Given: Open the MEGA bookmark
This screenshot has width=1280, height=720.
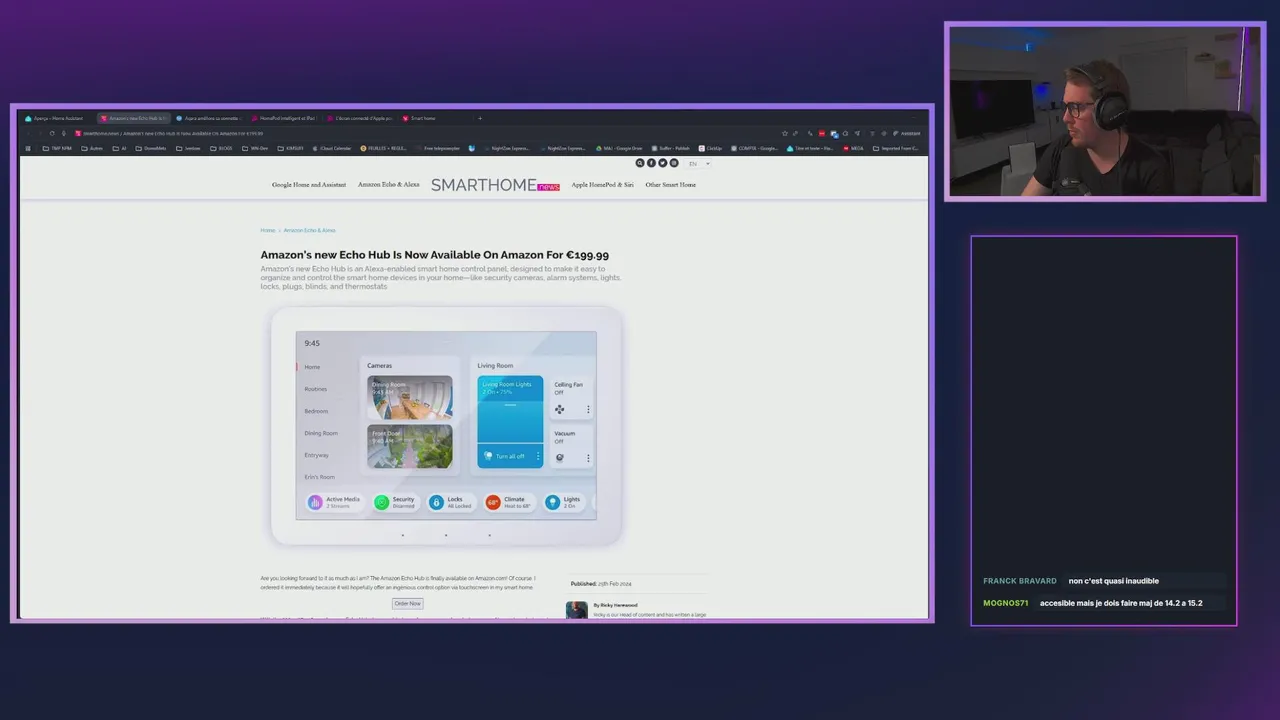Looking at the screenshot, I should pyautogui.click(x=855, y=148).
